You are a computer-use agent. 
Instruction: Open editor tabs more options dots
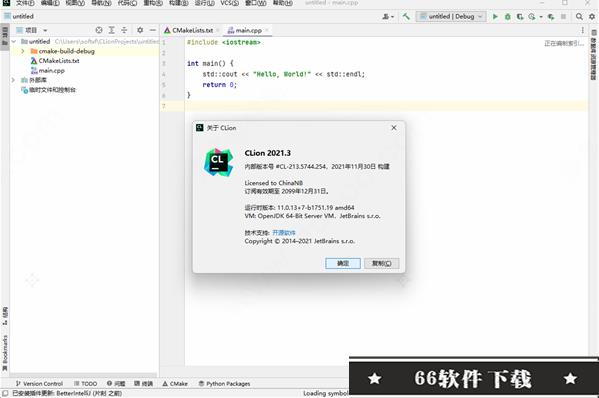pyautogui.click(x=583, y=30)
